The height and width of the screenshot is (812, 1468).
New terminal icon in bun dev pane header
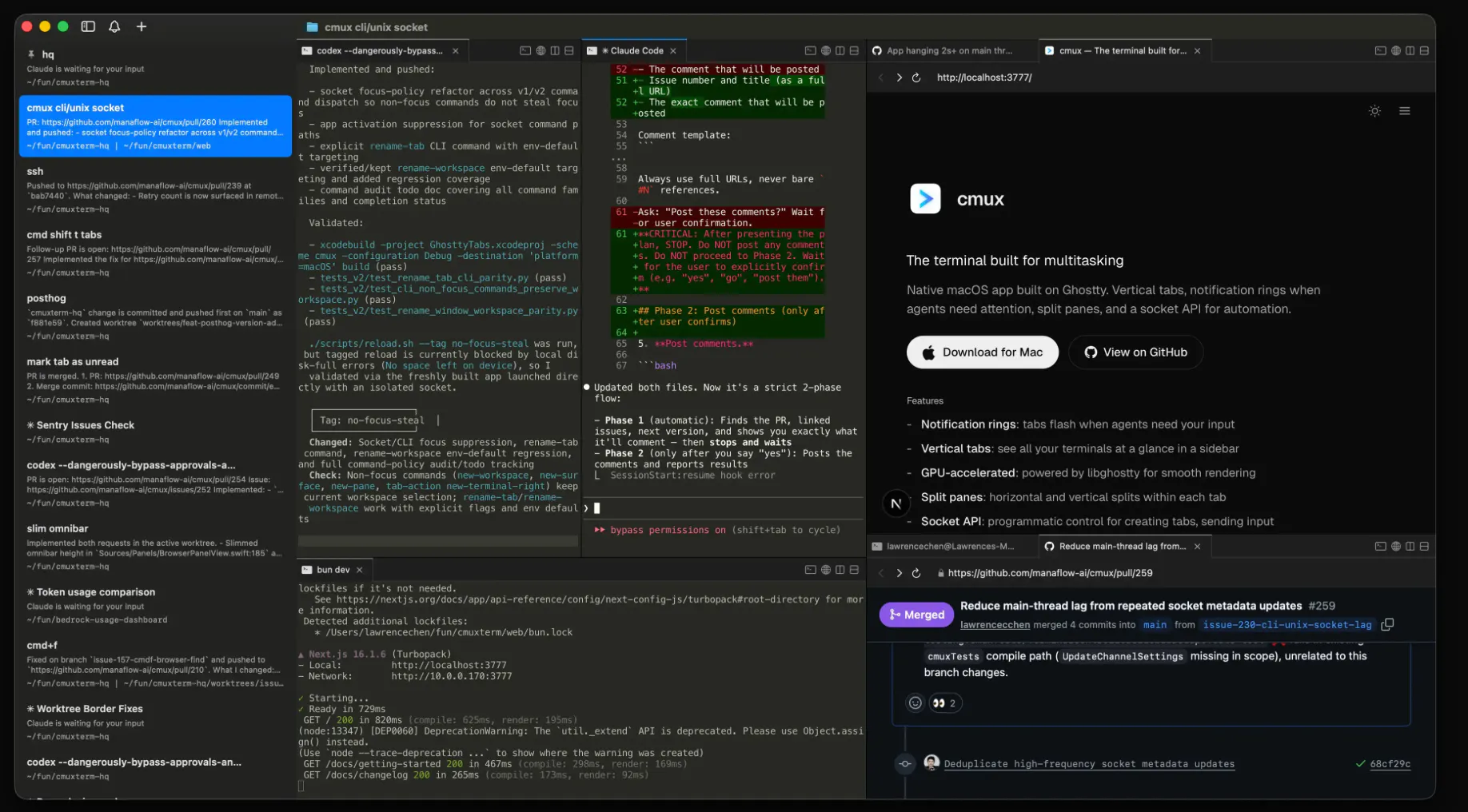pyautogui.click(x=810, y=570)
